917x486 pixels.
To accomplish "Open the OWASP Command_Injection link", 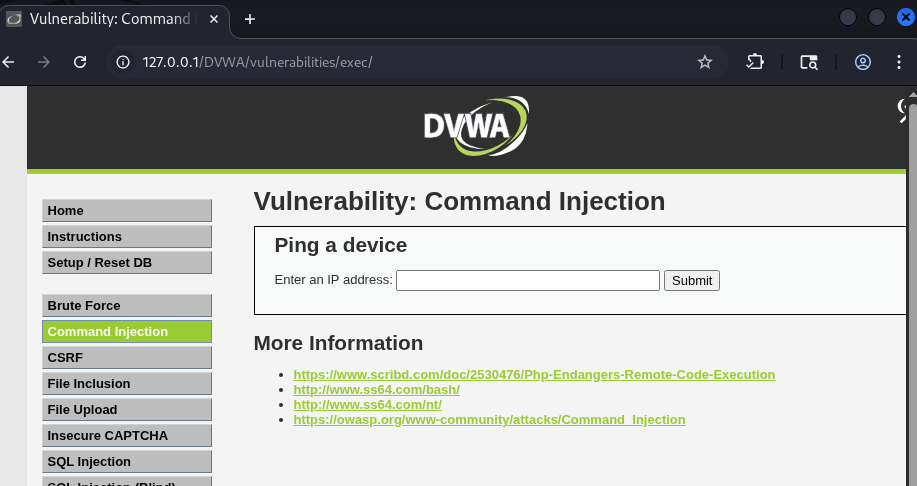I will [x=489, y=420].
